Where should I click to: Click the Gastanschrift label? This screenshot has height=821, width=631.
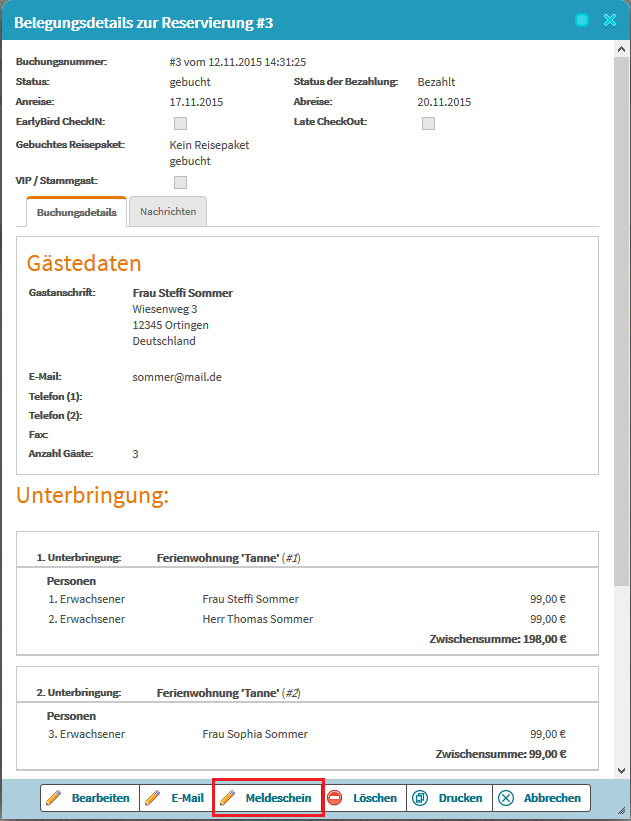(62, 293)
